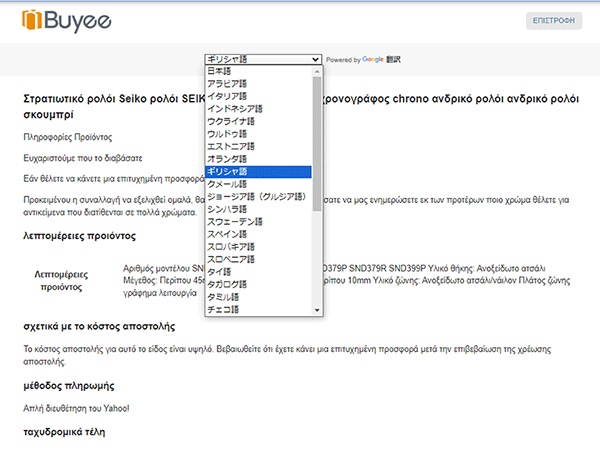Click the ΕΠΙΣΤΡΟΦΗ button

(x=554, y=21)
